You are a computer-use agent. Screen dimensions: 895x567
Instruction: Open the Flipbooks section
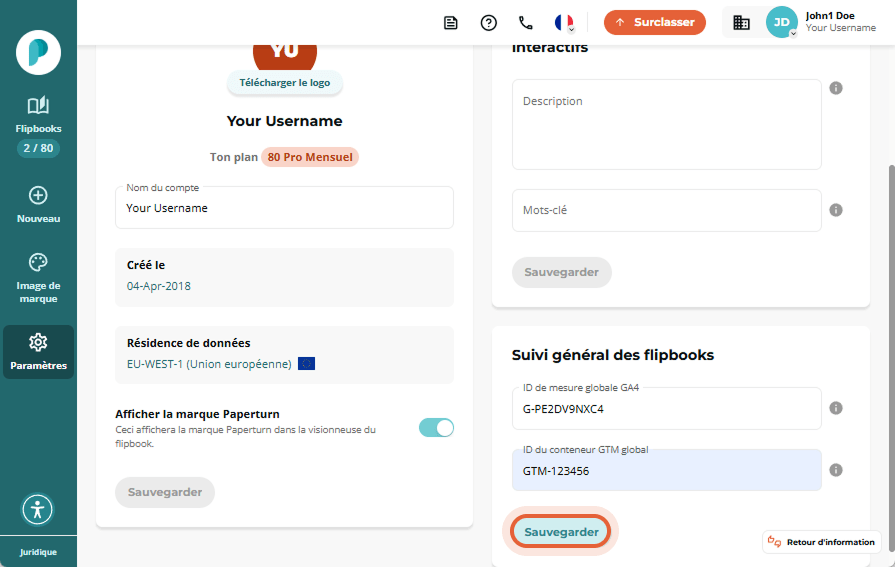click(38, 115)
